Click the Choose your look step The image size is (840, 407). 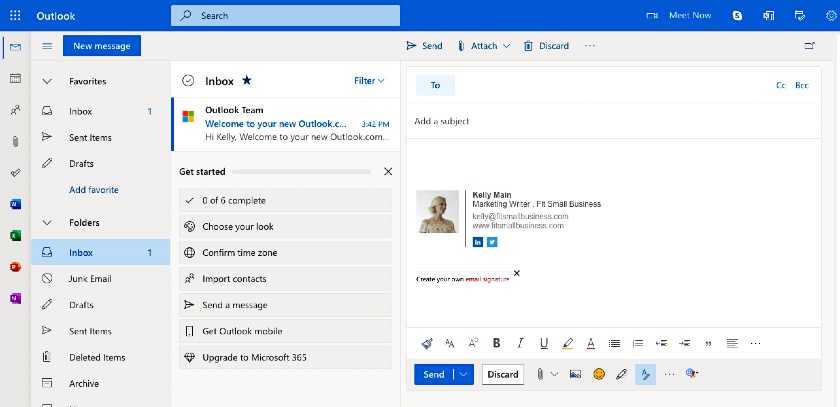point(286,227)
